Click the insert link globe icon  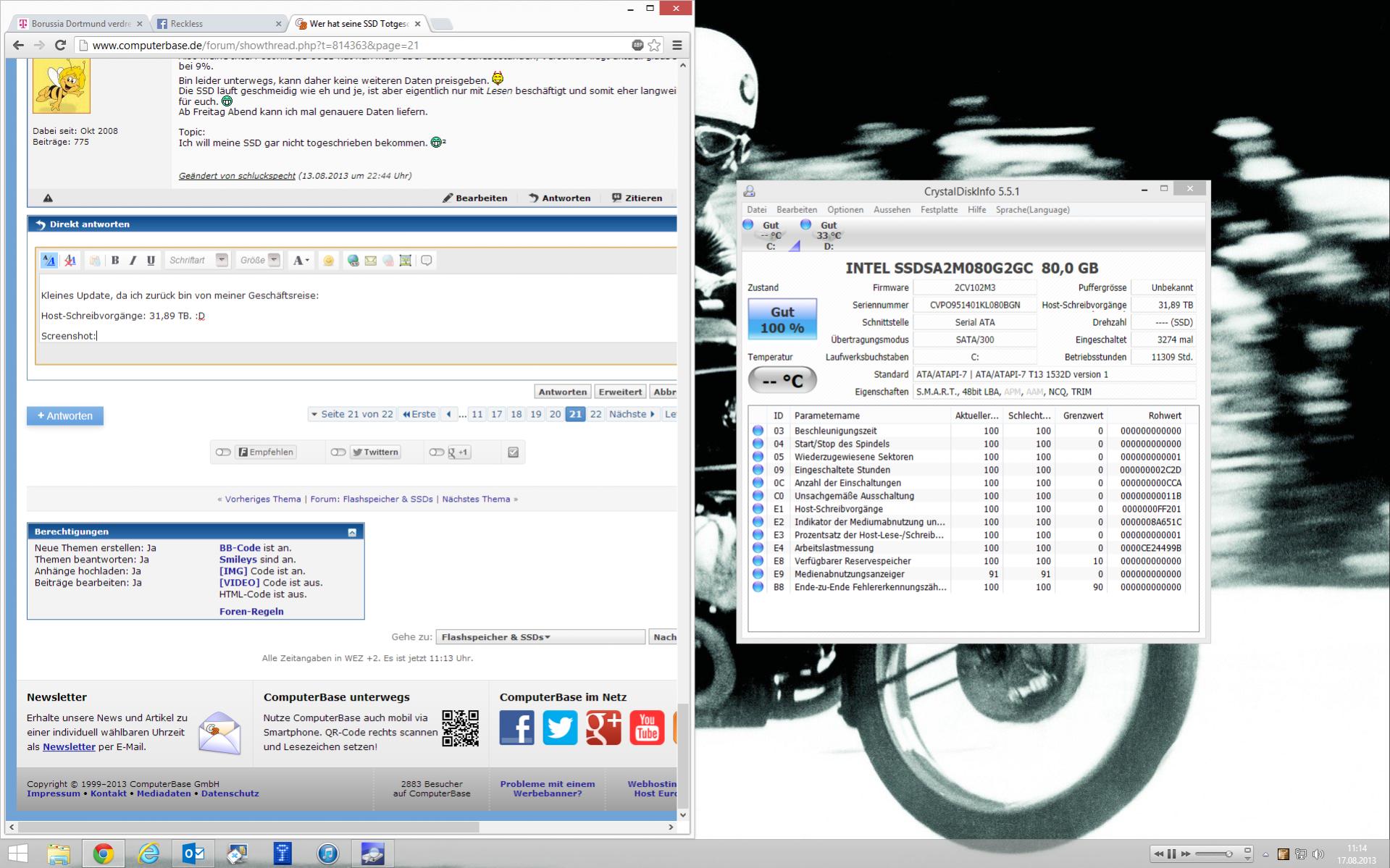coord(353,261)
